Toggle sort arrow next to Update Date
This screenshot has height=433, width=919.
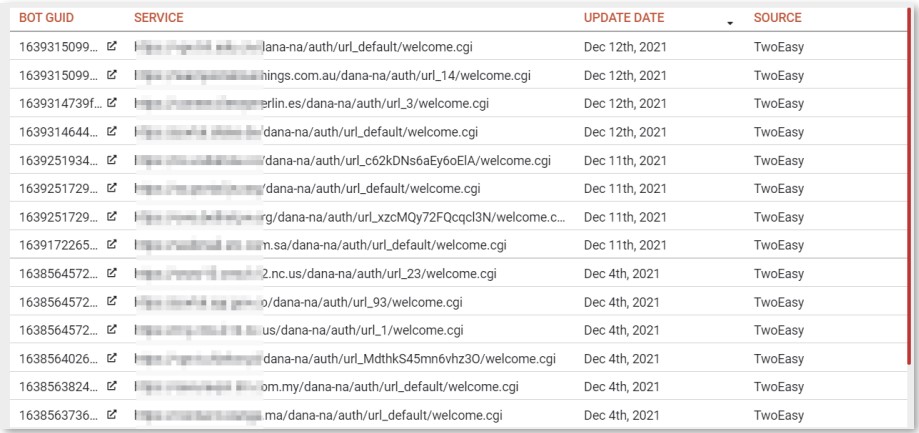[x=730, y=23]
